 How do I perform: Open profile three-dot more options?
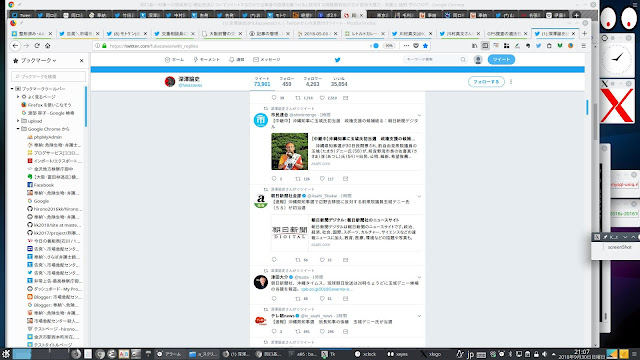pyautogui.click(x=511, y=82)
